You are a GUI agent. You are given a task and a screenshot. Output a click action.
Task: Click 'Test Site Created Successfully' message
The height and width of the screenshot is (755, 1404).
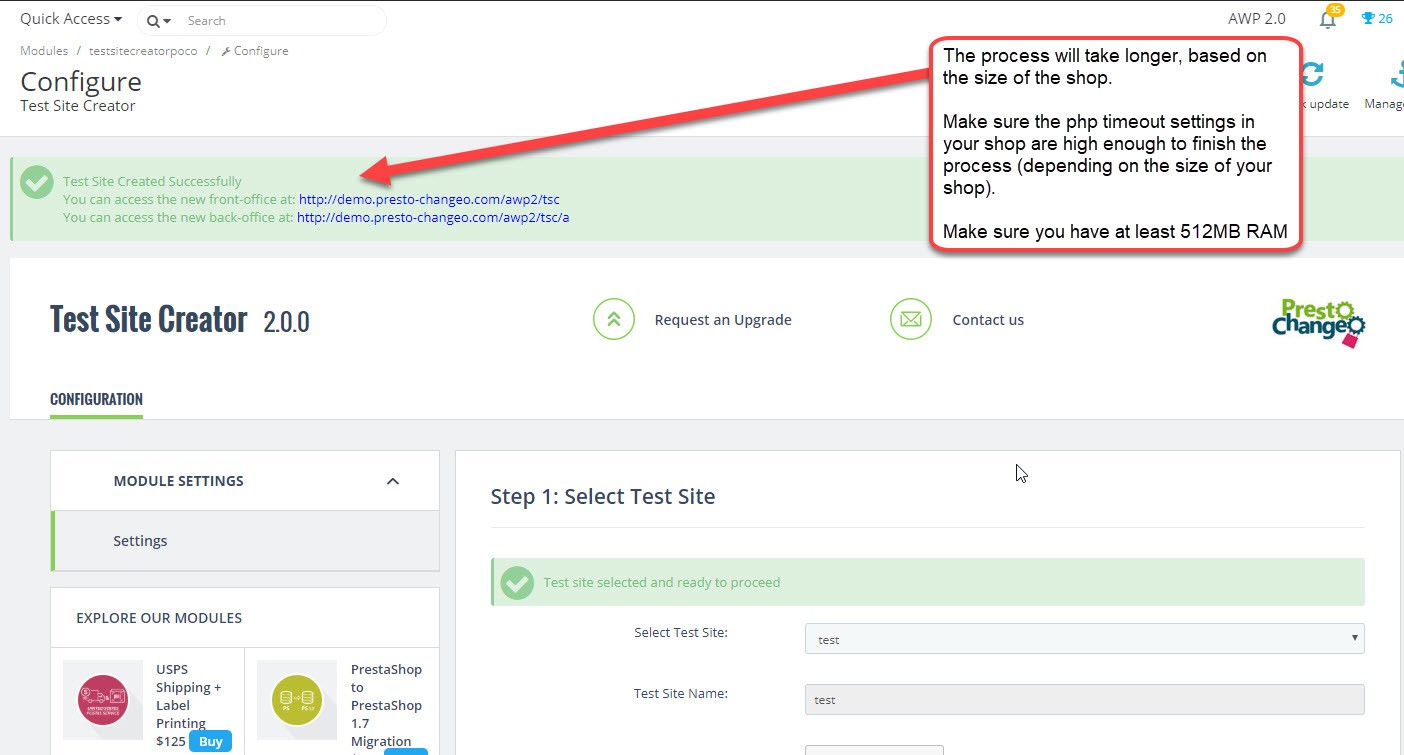152,182
